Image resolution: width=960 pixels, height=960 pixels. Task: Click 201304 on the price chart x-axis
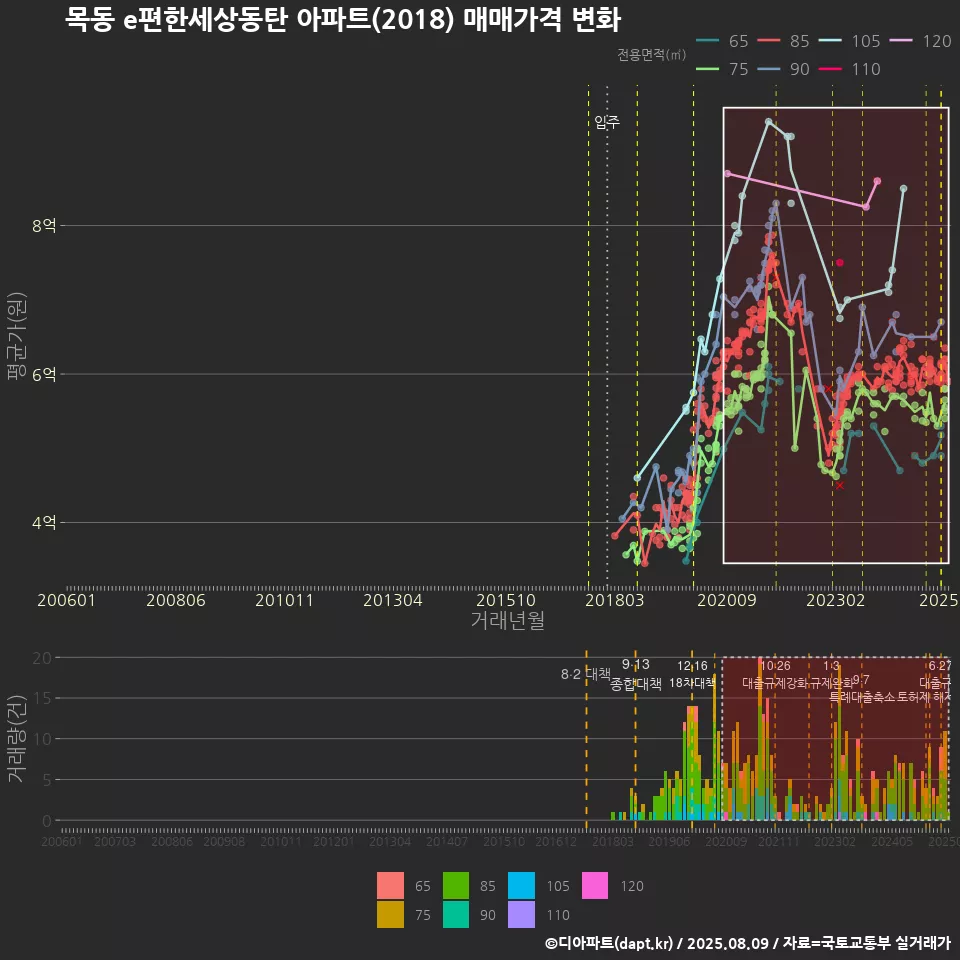point(393,600)
